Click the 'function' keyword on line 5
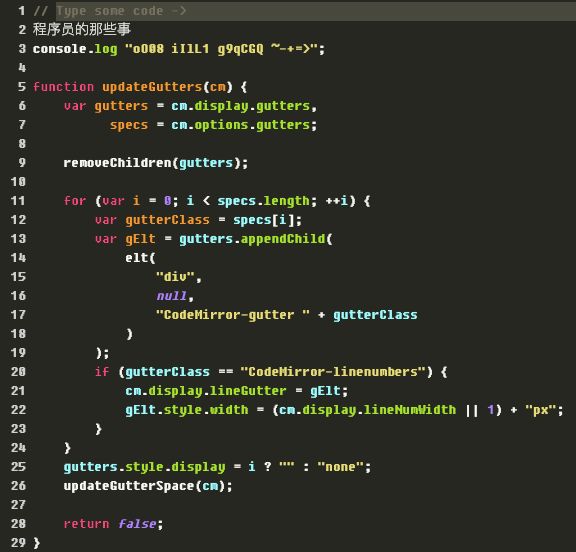The height and width of the screenshot is (552, 576). 63,87
